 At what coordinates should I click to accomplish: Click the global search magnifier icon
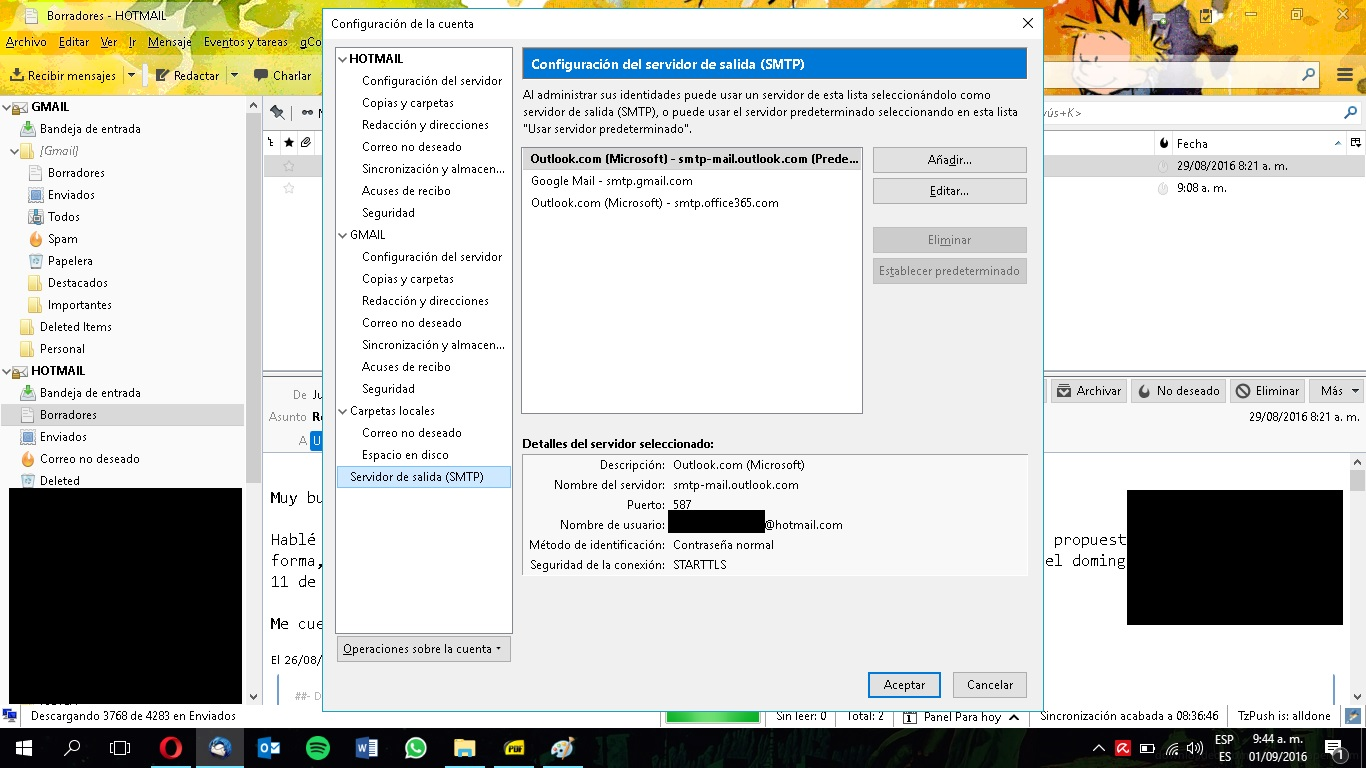point(1308,75)
